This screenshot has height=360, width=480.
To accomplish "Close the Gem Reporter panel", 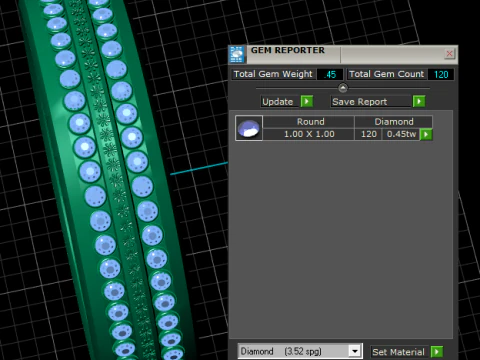I will tap(449, 53).
